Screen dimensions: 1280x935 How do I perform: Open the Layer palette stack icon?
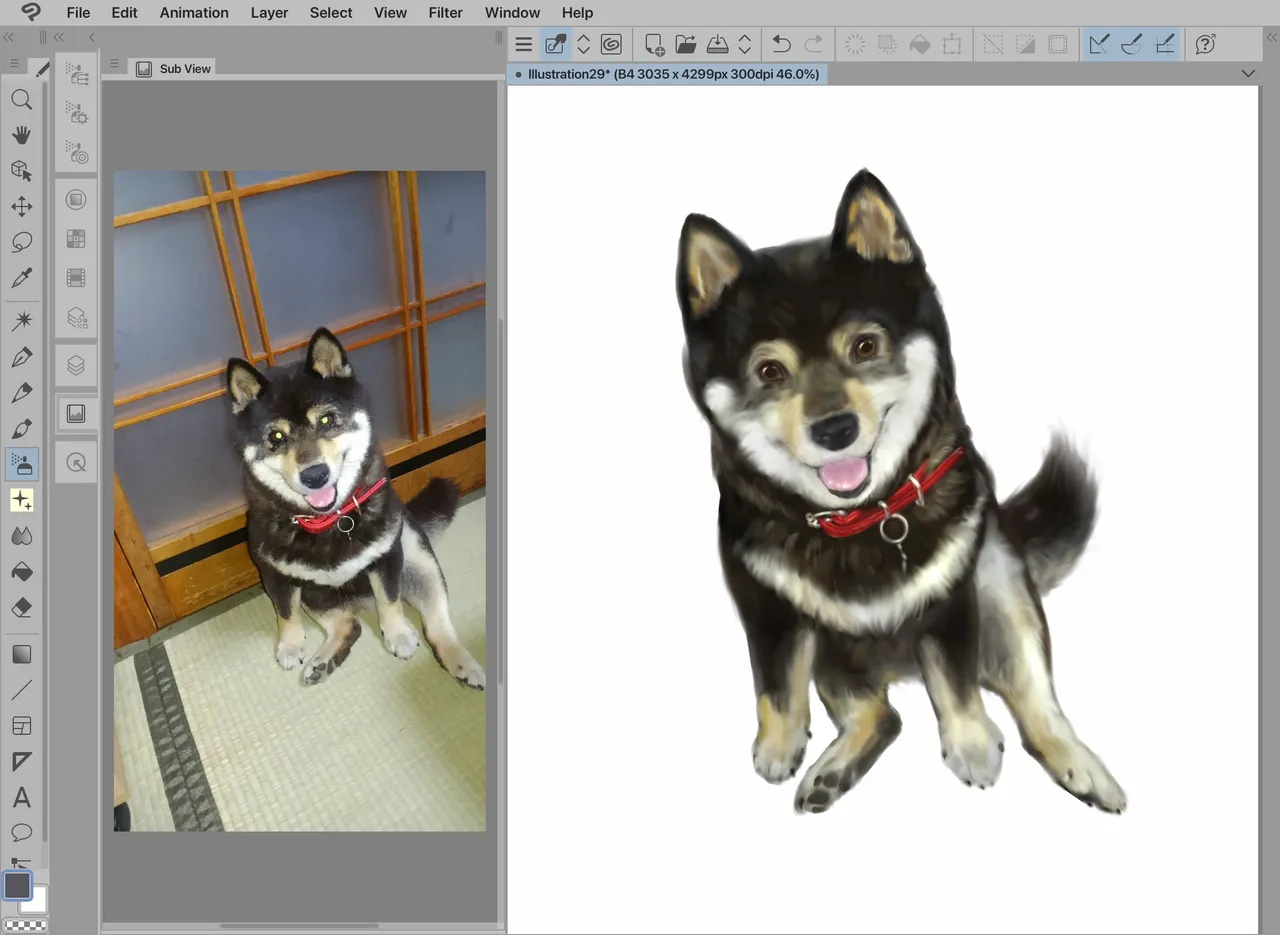(x=76, y=365)
